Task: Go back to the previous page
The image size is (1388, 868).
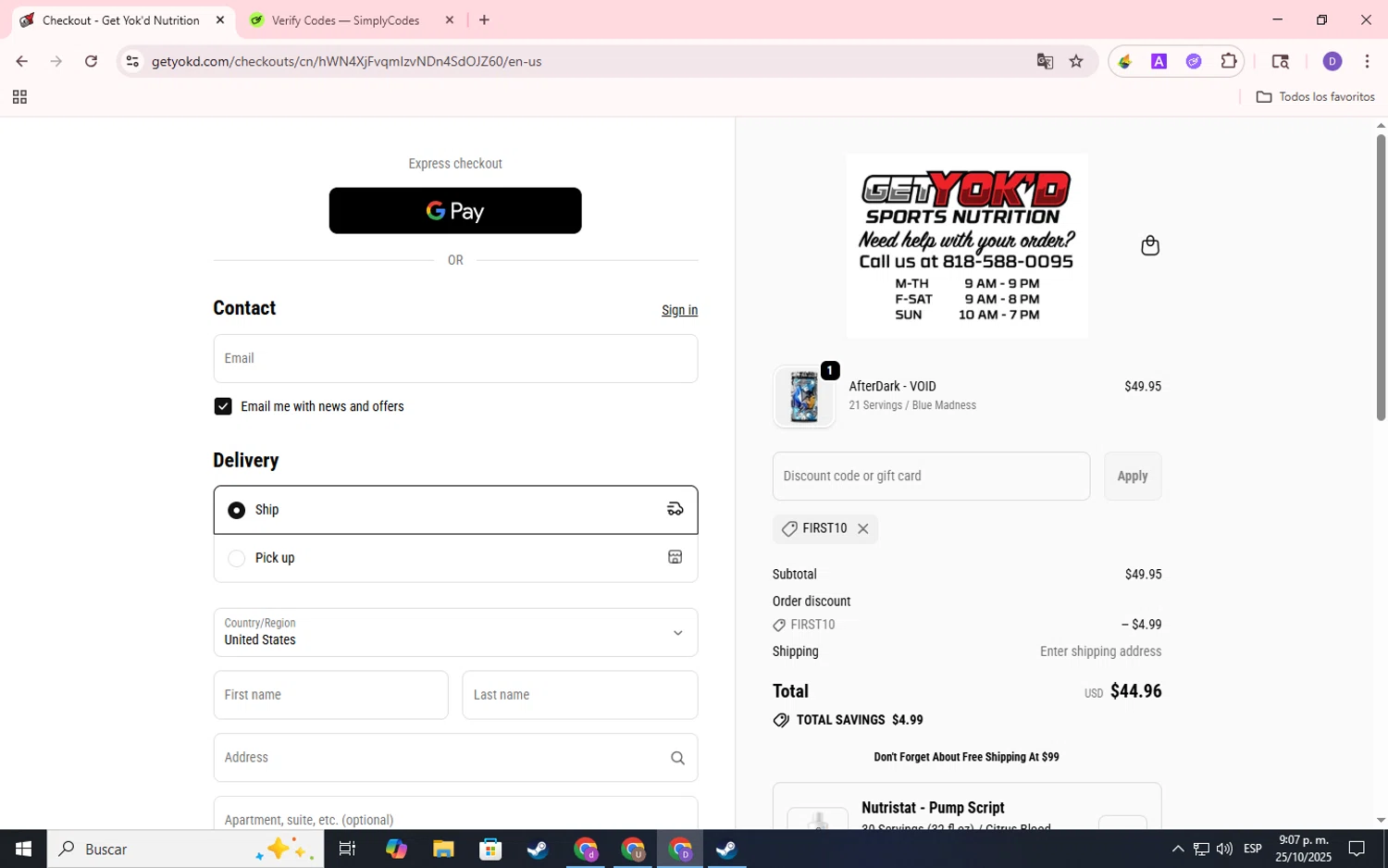Action: point(21,61)
